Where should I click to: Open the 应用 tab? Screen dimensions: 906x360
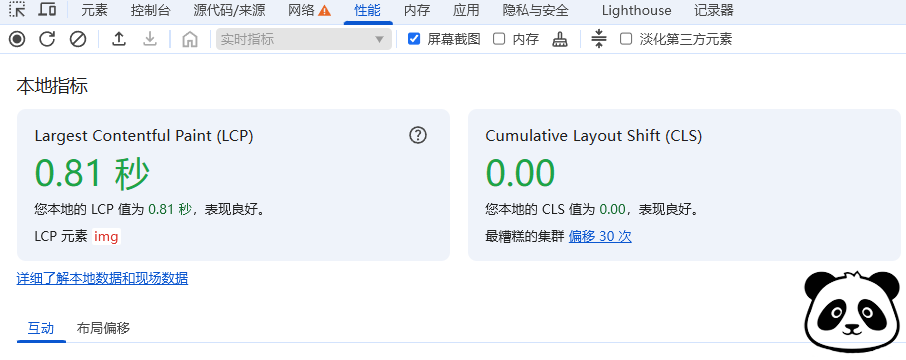(466, 10)
